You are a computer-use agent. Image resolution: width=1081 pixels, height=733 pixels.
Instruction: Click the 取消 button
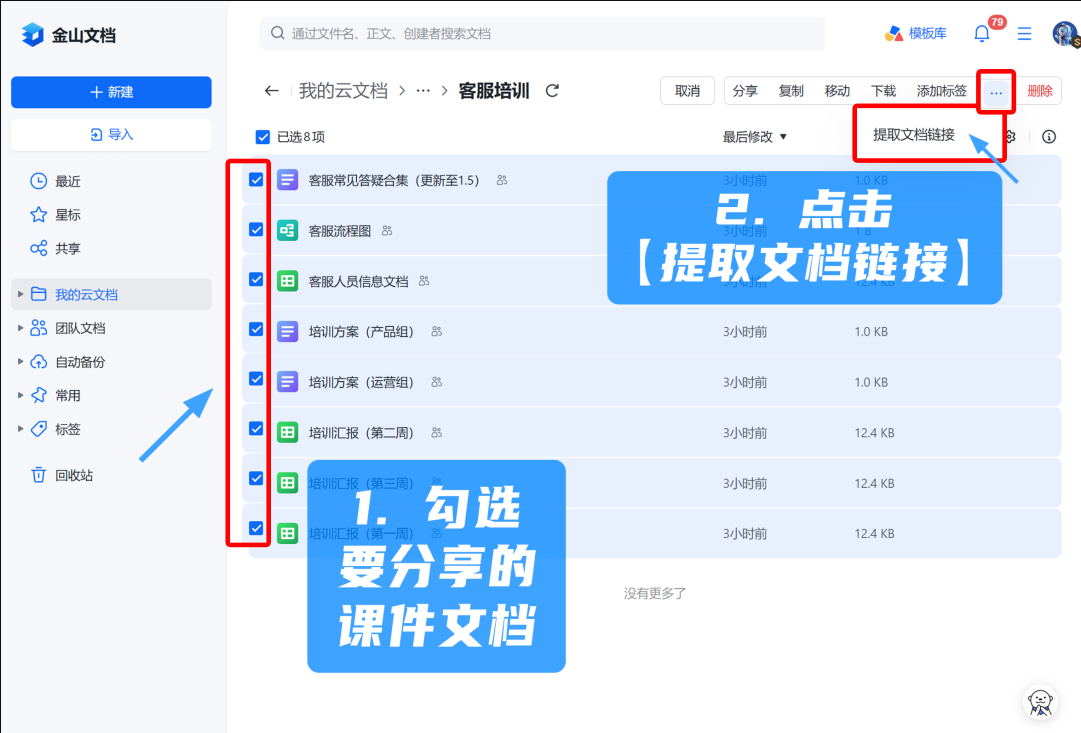click(687, 91)
